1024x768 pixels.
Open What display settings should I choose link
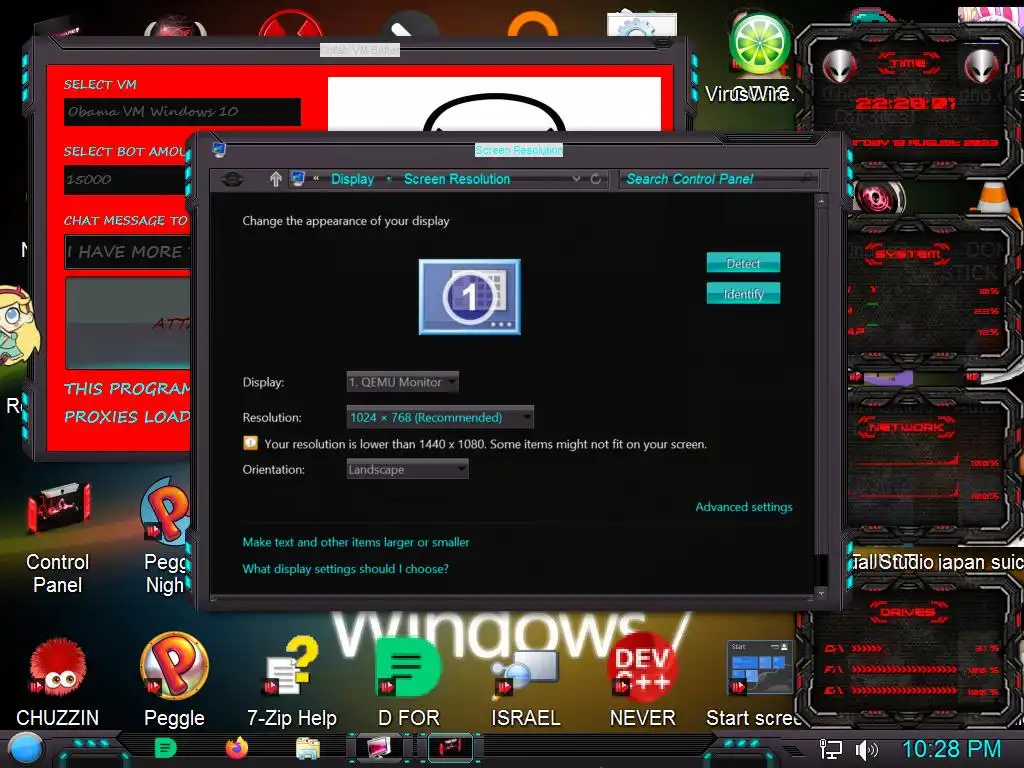(x=345, y=569)
